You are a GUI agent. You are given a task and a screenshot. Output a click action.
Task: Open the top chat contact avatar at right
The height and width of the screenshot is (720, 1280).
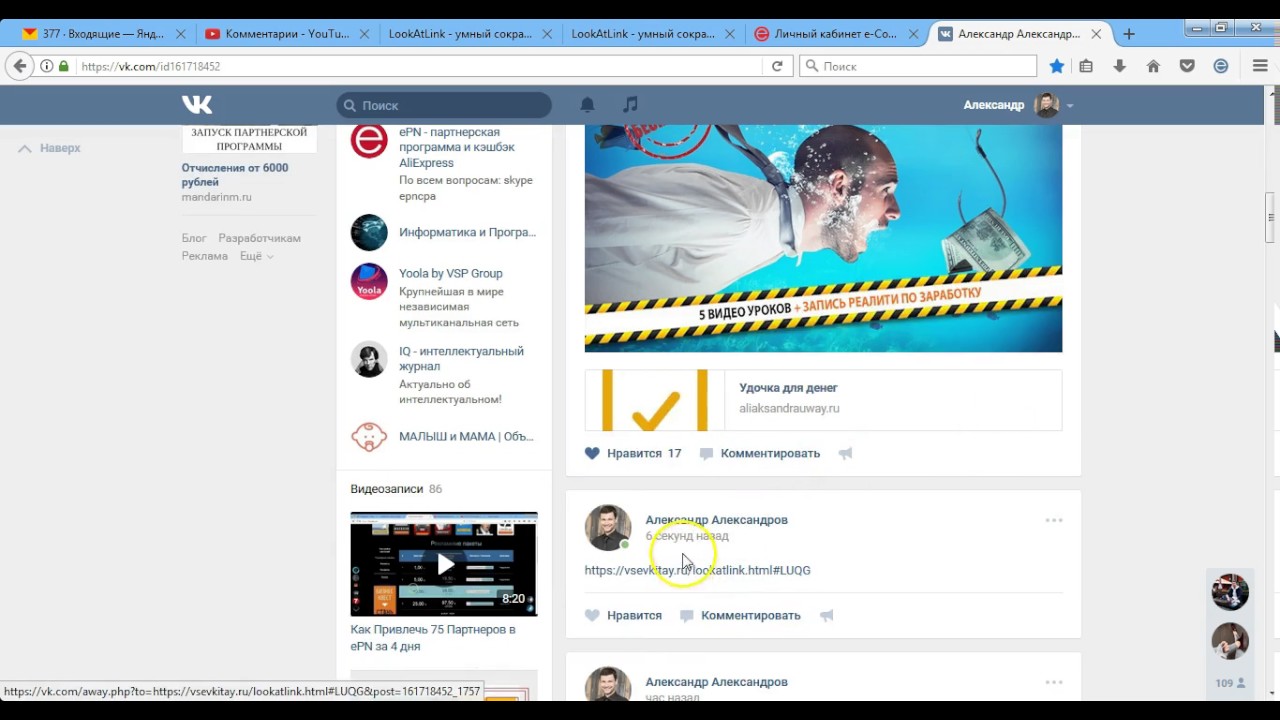[1230, 592]
